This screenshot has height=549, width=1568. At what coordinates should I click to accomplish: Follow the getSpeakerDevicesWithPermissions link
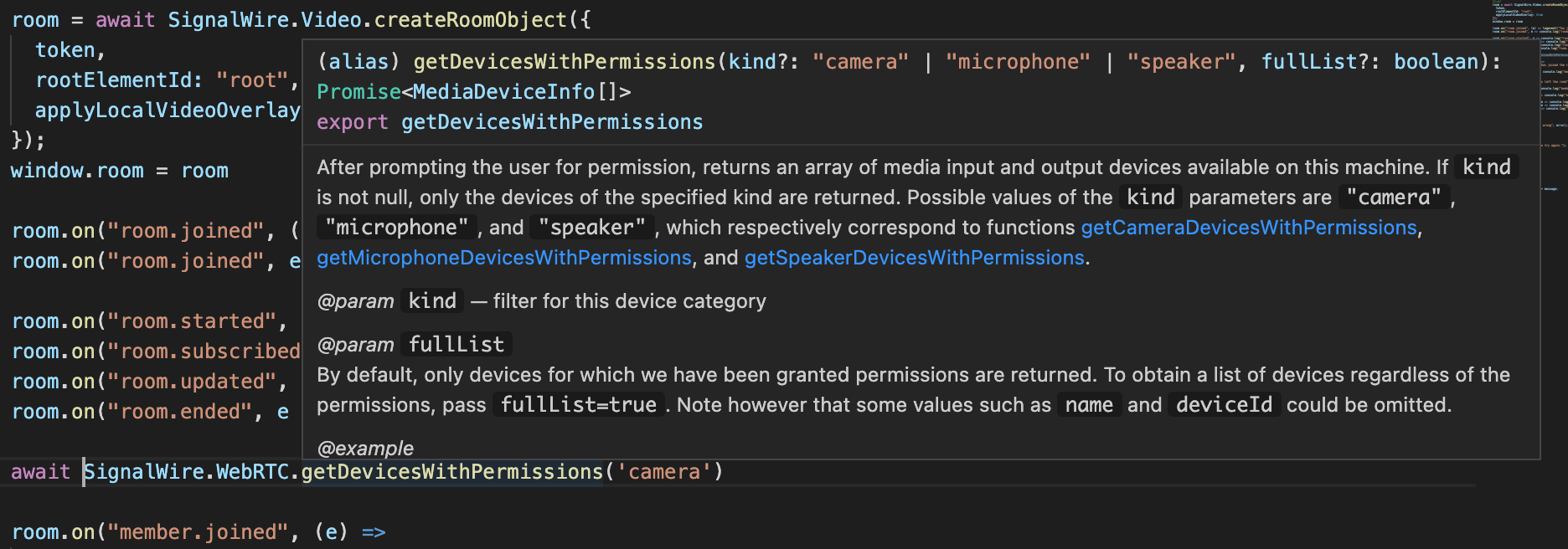click(912, 257)
